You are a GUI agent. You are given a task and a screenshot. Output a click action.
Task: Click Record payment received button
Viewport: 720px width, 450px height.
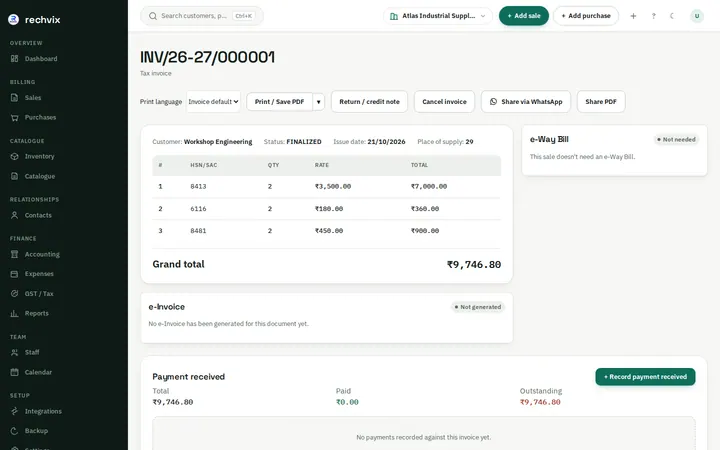pyautogui.click(x=645, y=377)
